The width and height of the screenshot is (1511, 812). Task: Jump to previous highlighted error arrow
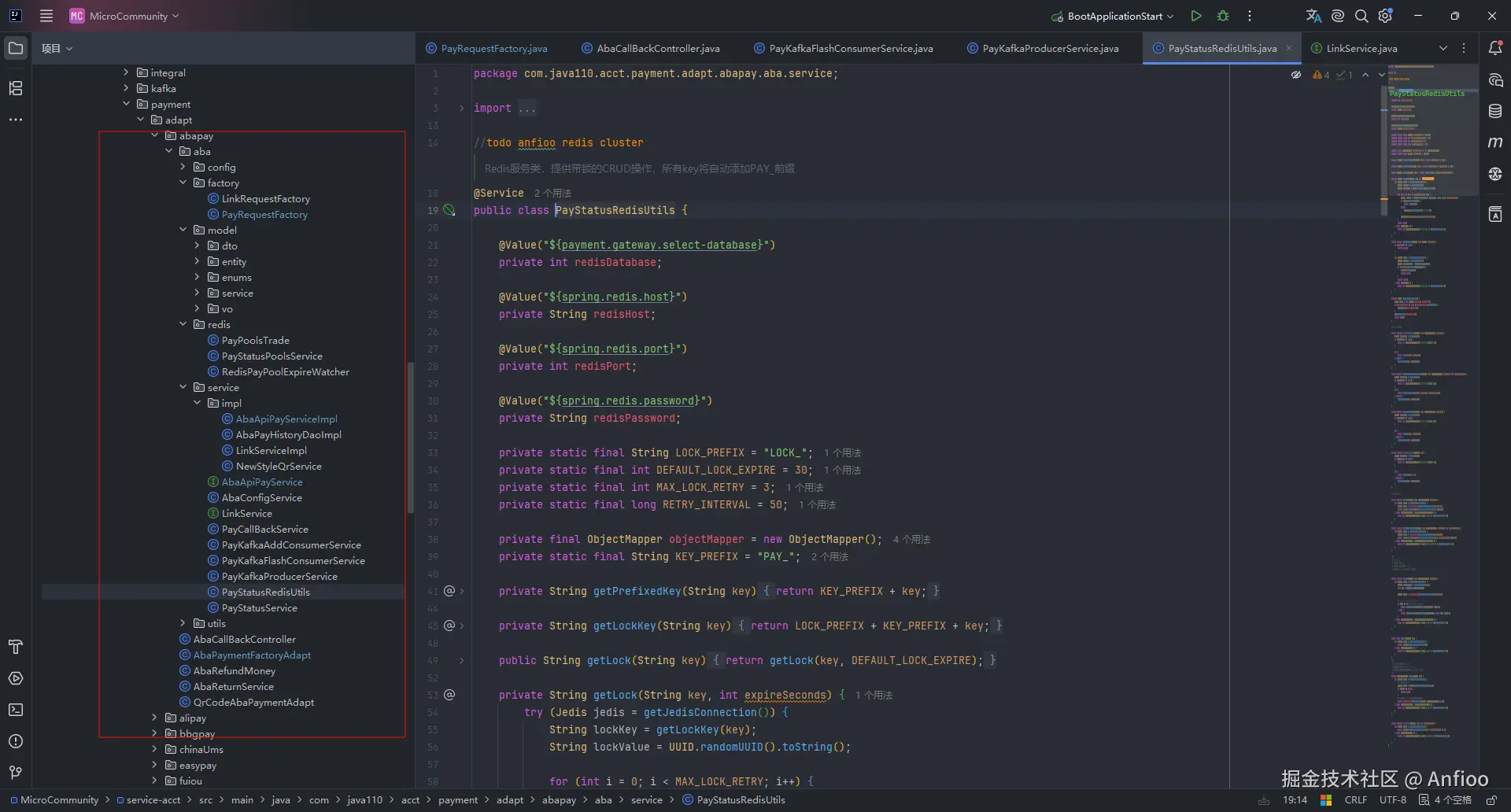[x=1365, y=75]
